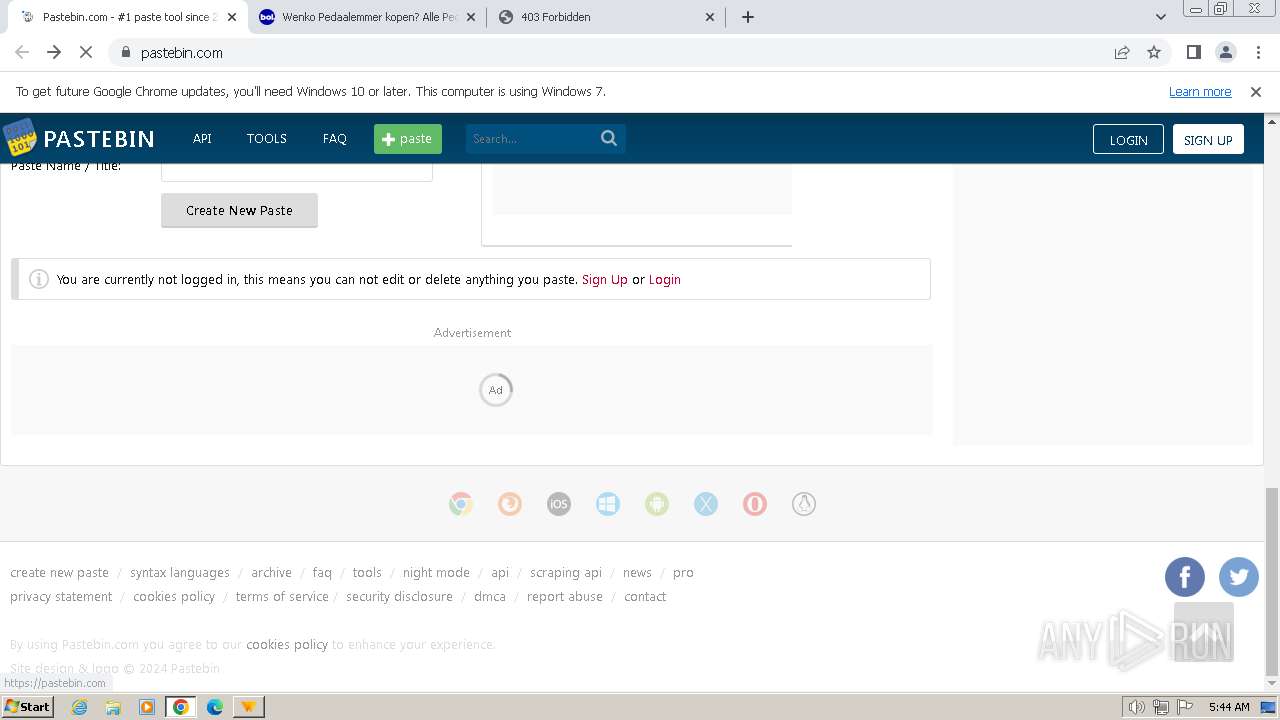Open the macOS X app icon in footer
The image size is (1280, 720).
click(706, 504)
